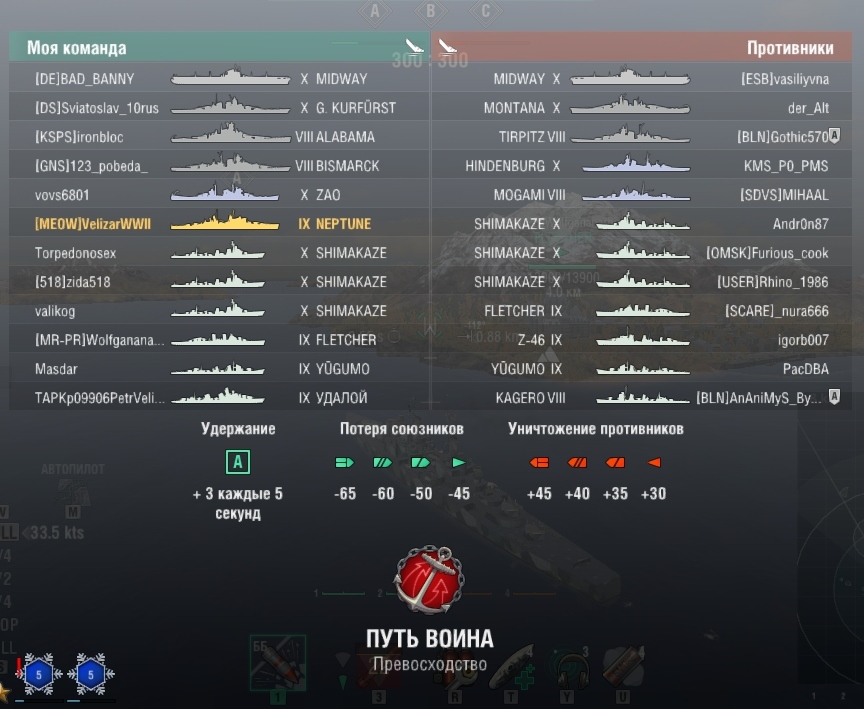Click enemy Hindenburg silhouette of KMS_P0_PMS
Screen dimensions: 864x709
pyautogui.click(x=636, y=164)
